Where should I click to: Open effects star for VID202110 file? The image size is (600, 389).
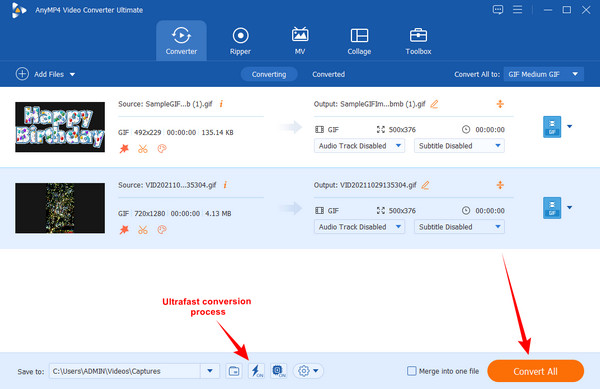[x=124, y=229]
